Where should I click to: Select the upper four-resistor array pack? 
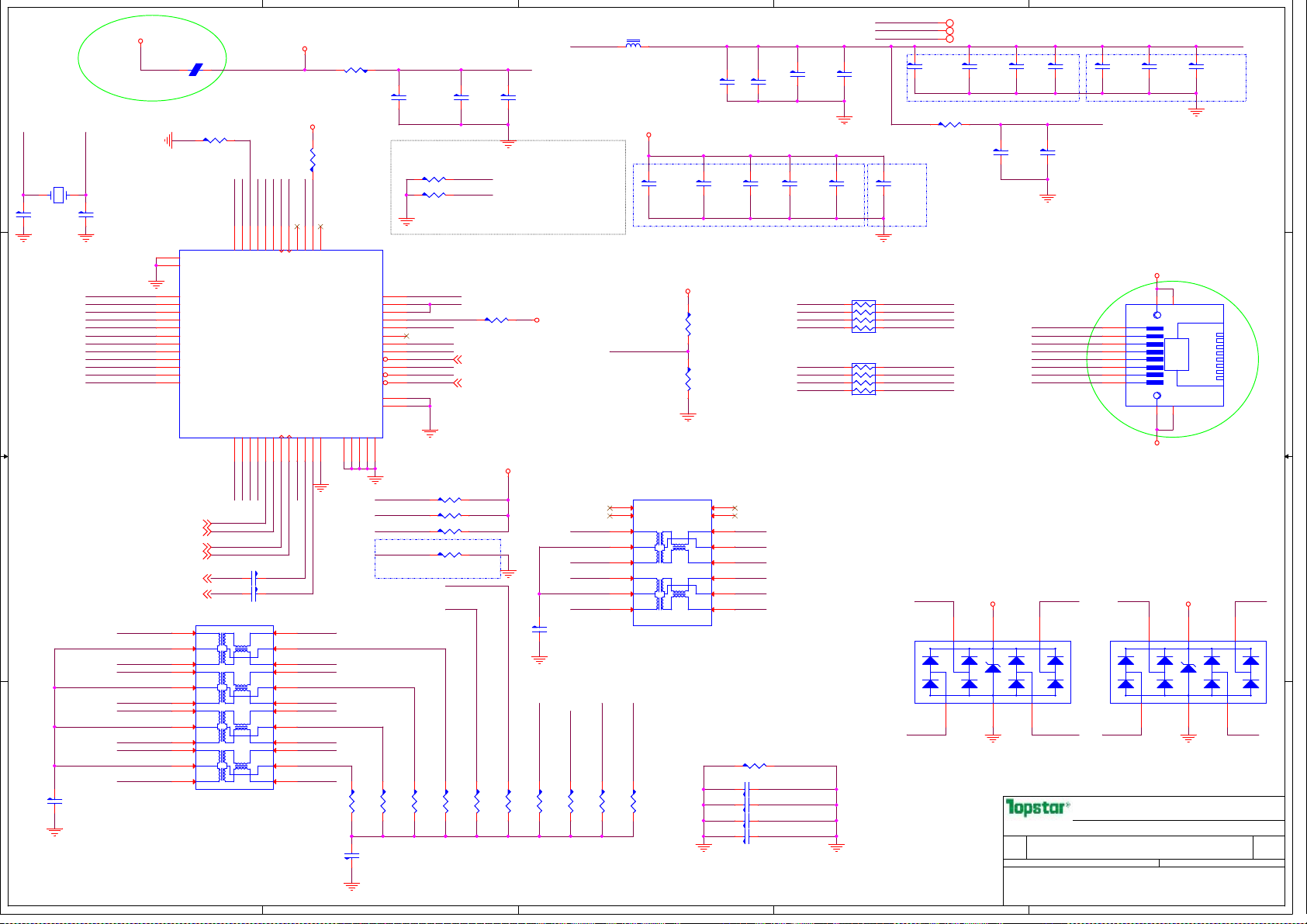click(x=863, y=317)
